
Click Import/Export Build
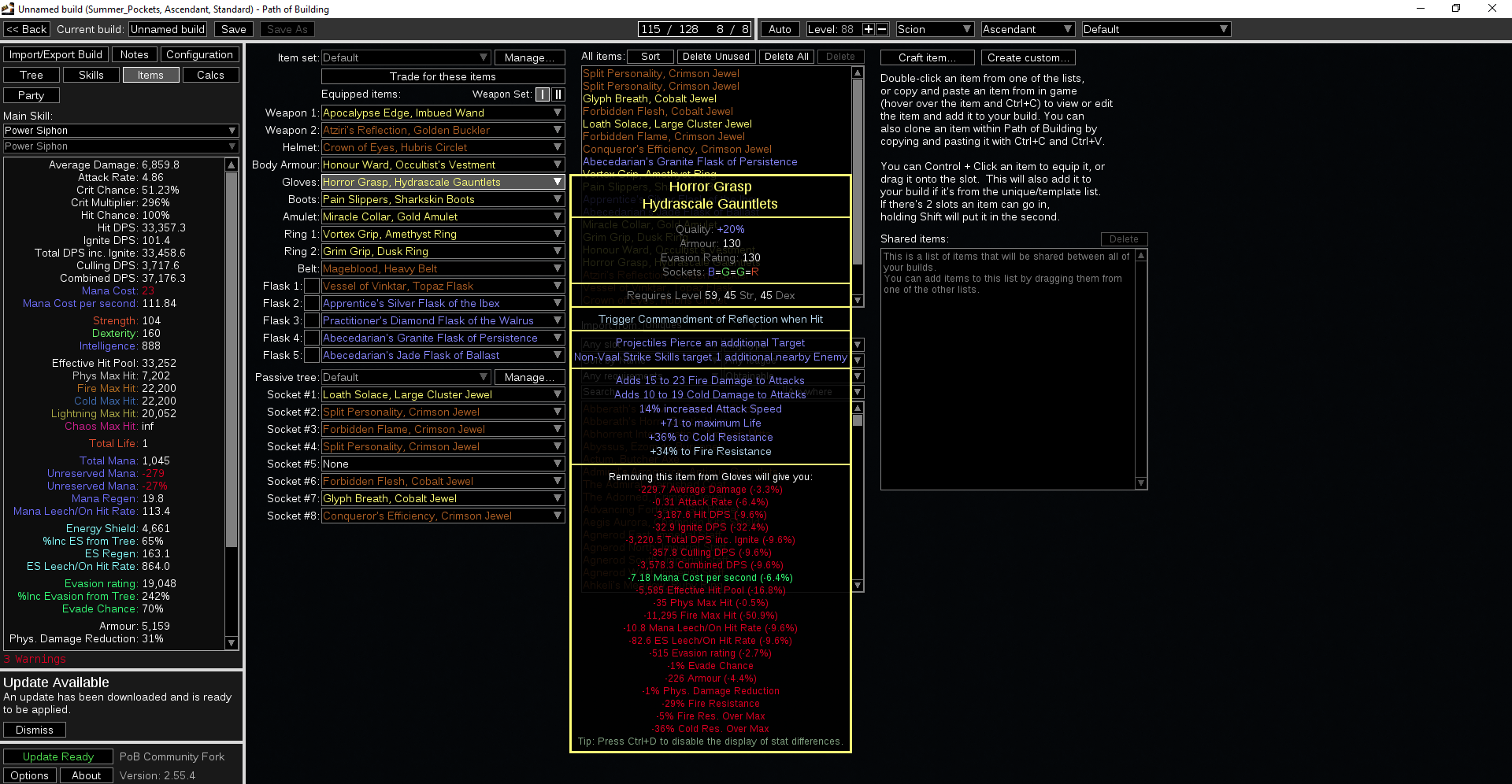point(56,54)
